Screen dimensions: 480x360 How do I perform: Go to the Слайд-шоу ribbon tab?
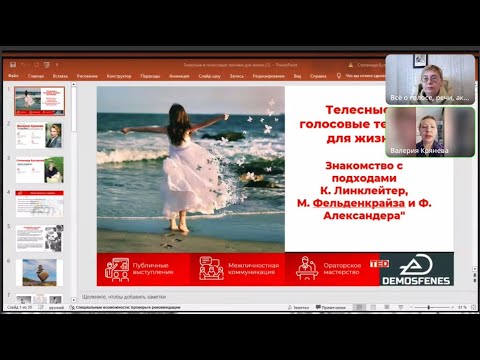coord(209,76)
